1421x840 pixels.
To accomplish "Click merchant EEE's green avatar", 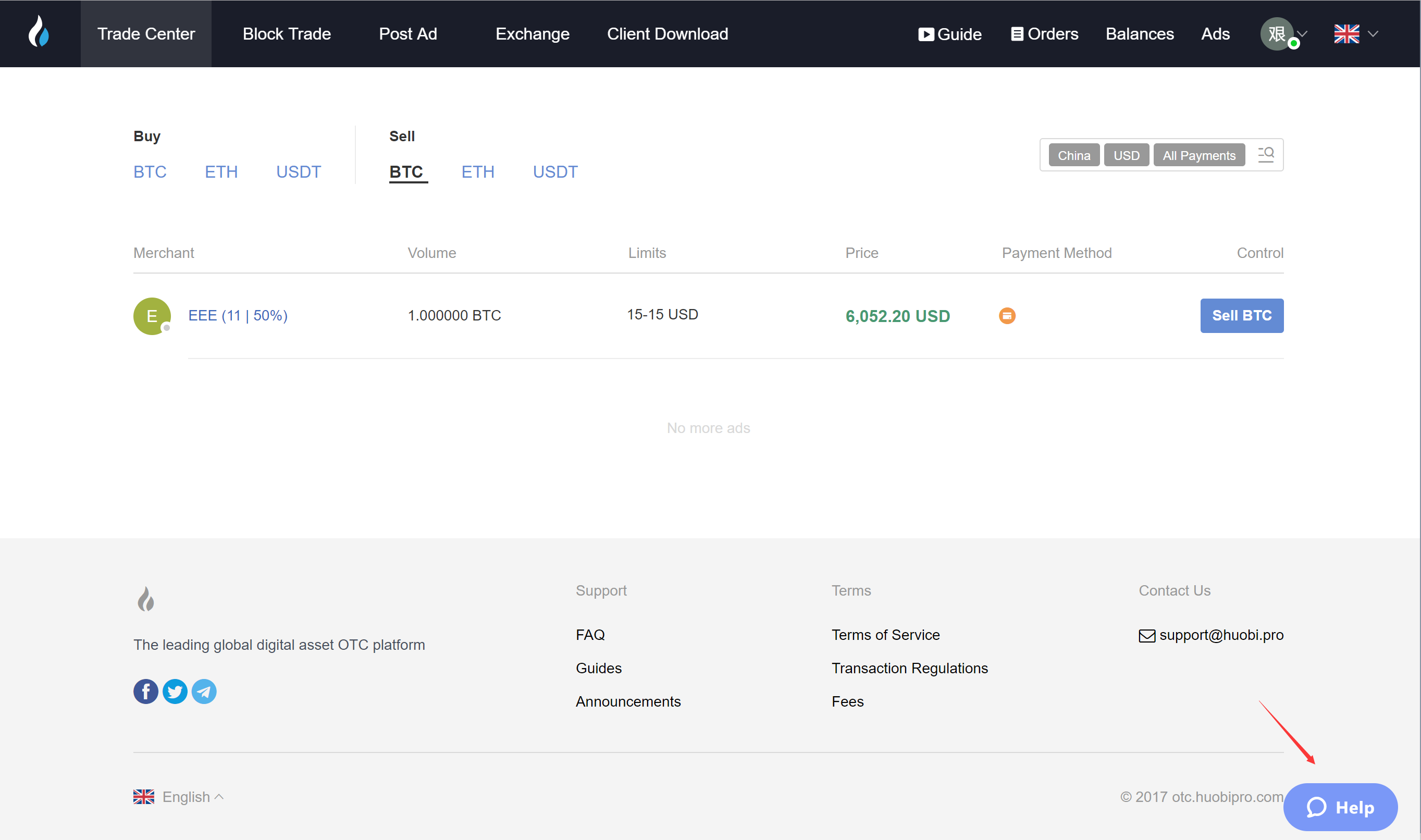I will pos(152,316).
